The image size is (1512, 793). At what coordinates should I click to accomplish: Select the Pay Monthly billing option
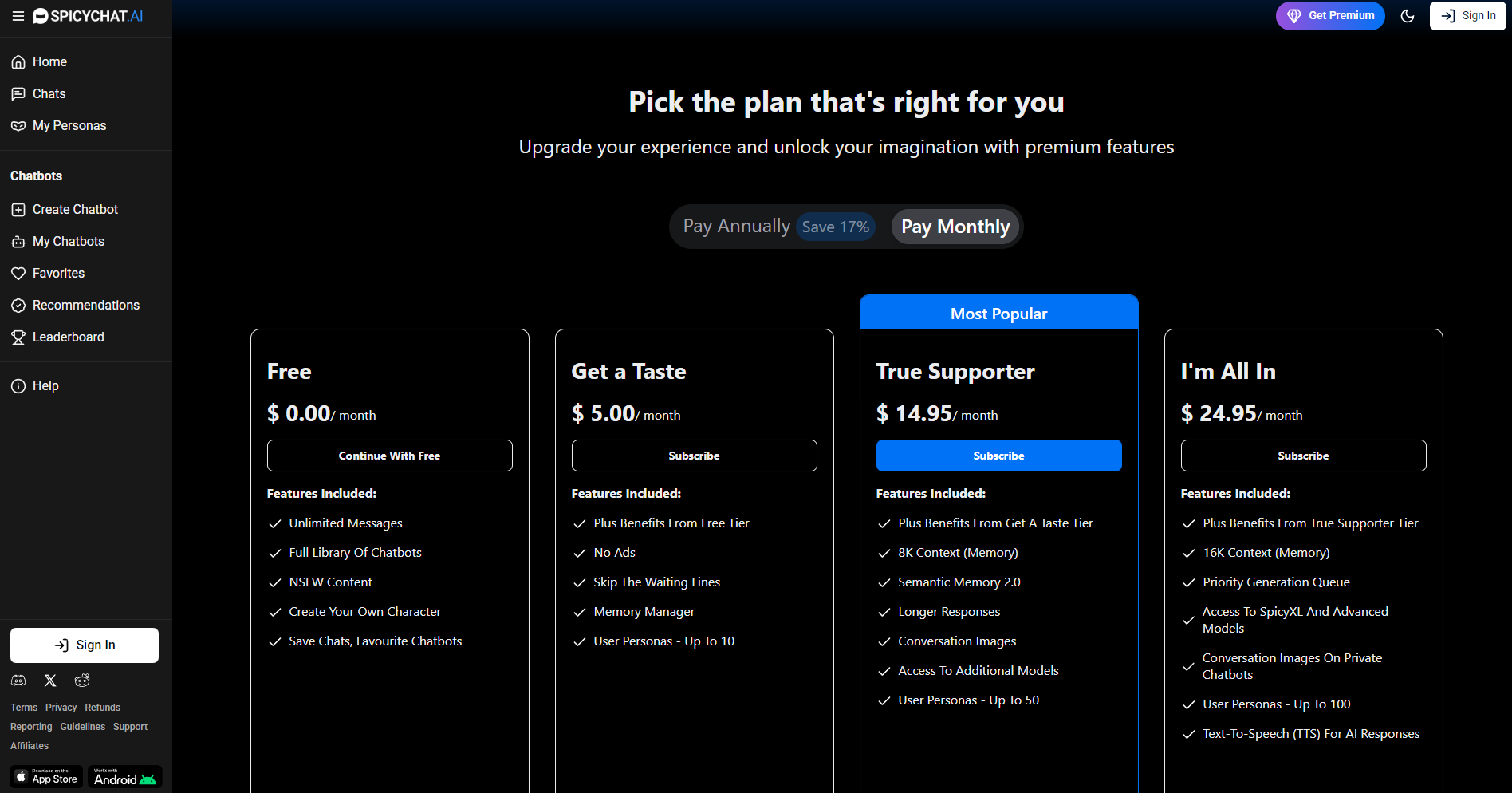955,227
